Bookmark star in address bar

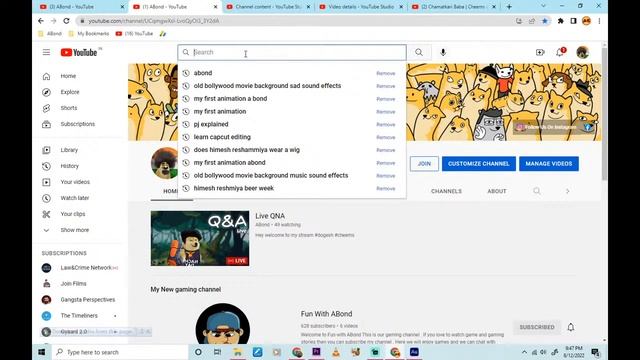pos(544,21)
